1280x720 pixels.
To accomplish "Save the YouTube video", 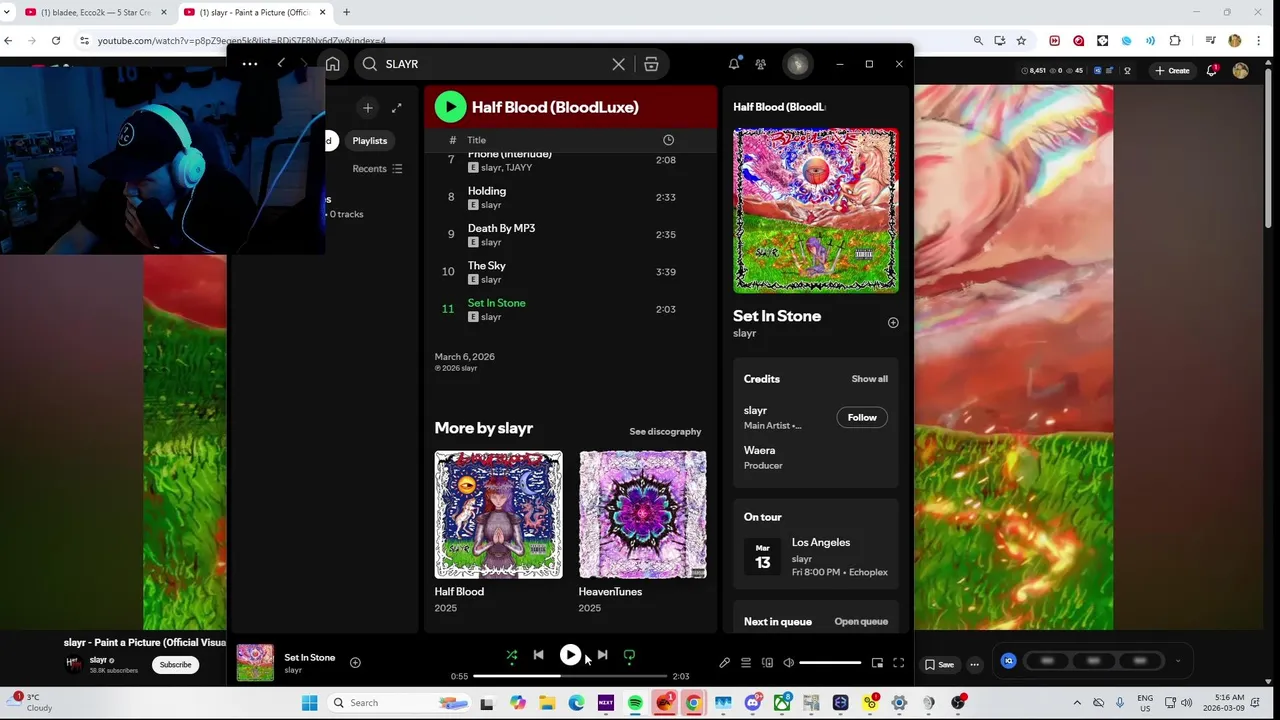I will (x=939, y=665).
